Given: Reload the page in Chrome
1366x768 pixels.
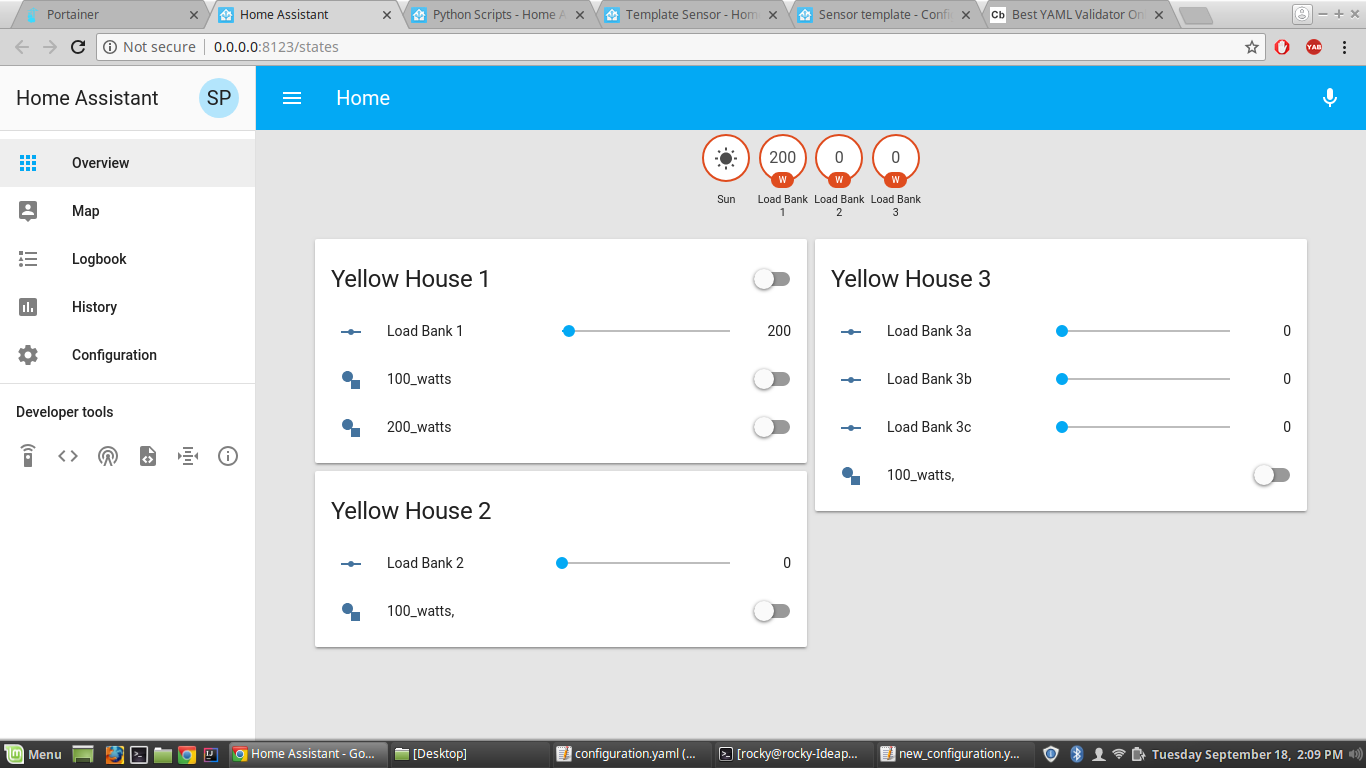Looking at the screenshot, I should tap(78, 47).
